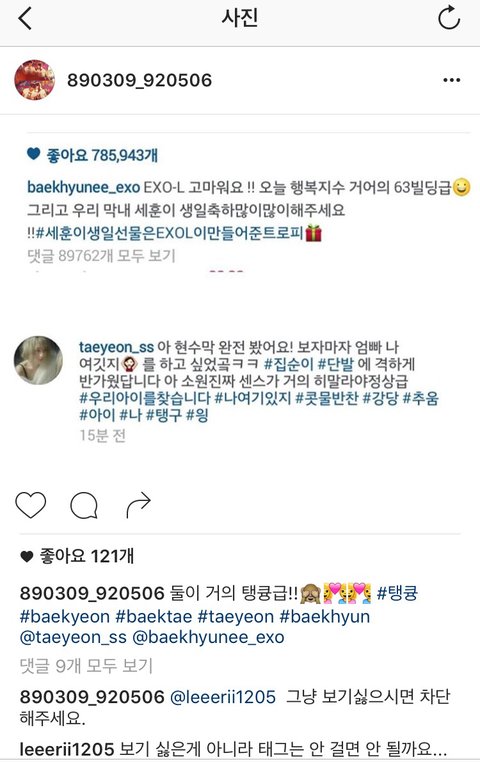Open the #baekhyun hashtag
The width and height of the screenshot is (480, 762).
click(x=325, y=616)
